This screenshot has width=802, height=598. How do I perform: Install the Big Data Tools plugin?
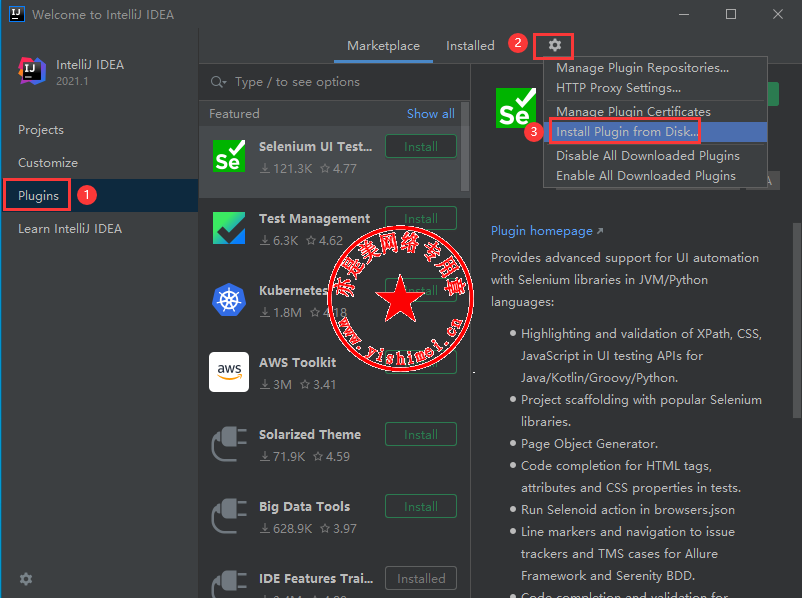click(420, 507)
